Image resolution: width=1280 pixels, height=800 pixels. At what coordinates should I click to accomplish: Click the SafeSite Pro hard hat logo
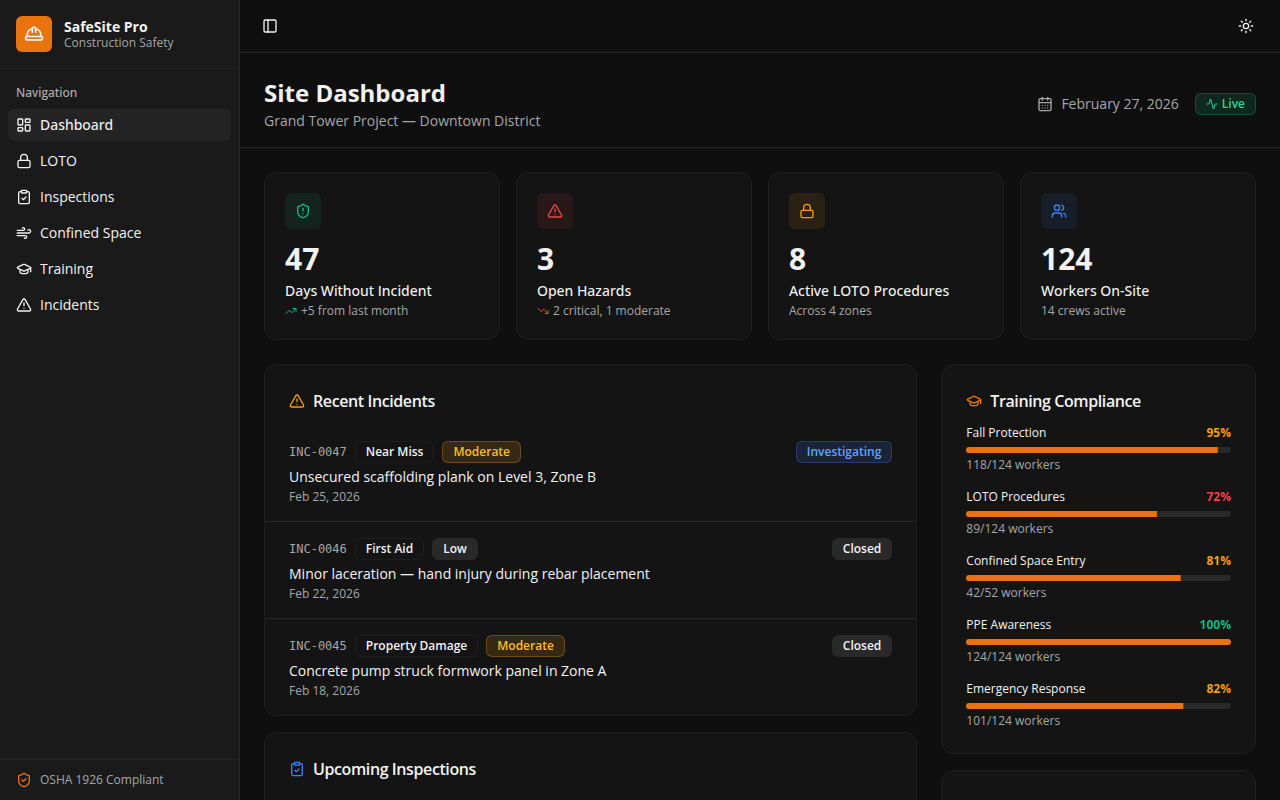pyautogui.click(x=33, y=33)
